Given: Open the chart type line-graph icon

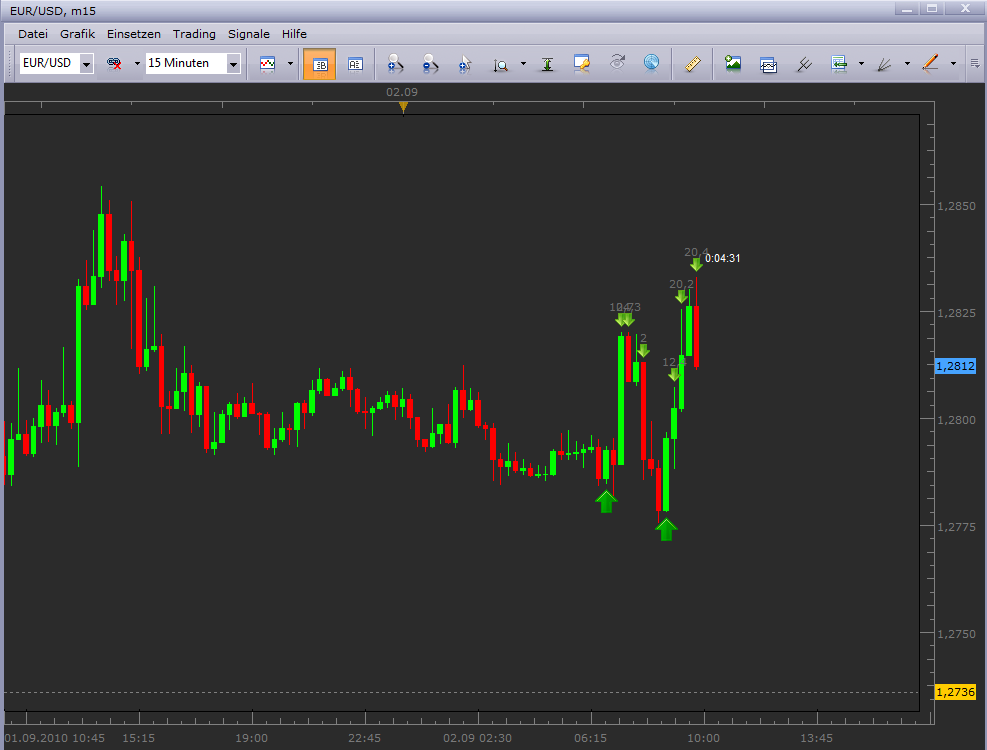Looking at the screenshot, I should [x=268, y=63].
